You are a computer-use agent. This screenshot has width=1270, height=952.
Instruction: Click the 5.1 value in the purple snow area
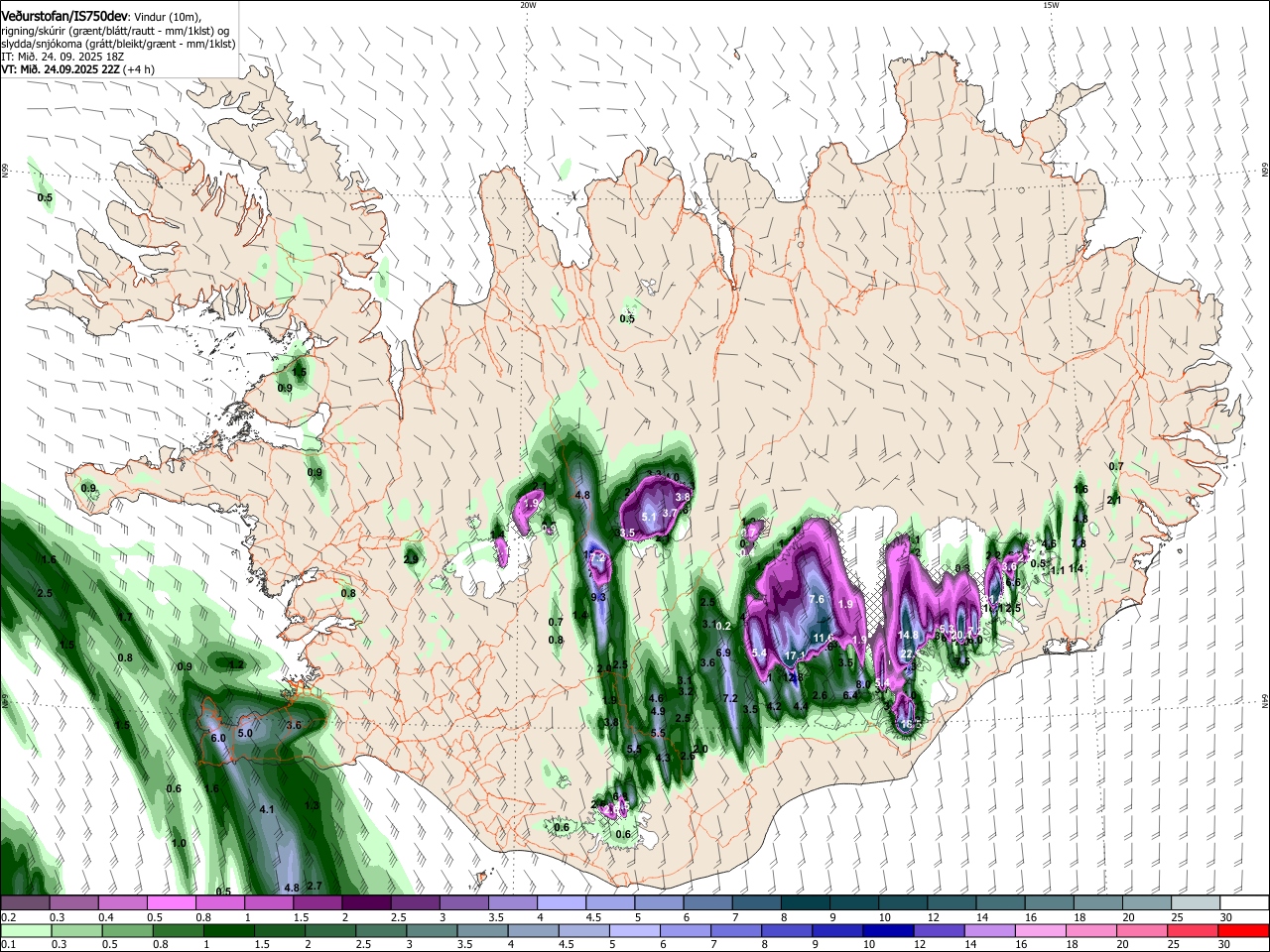tap(649, 517)
